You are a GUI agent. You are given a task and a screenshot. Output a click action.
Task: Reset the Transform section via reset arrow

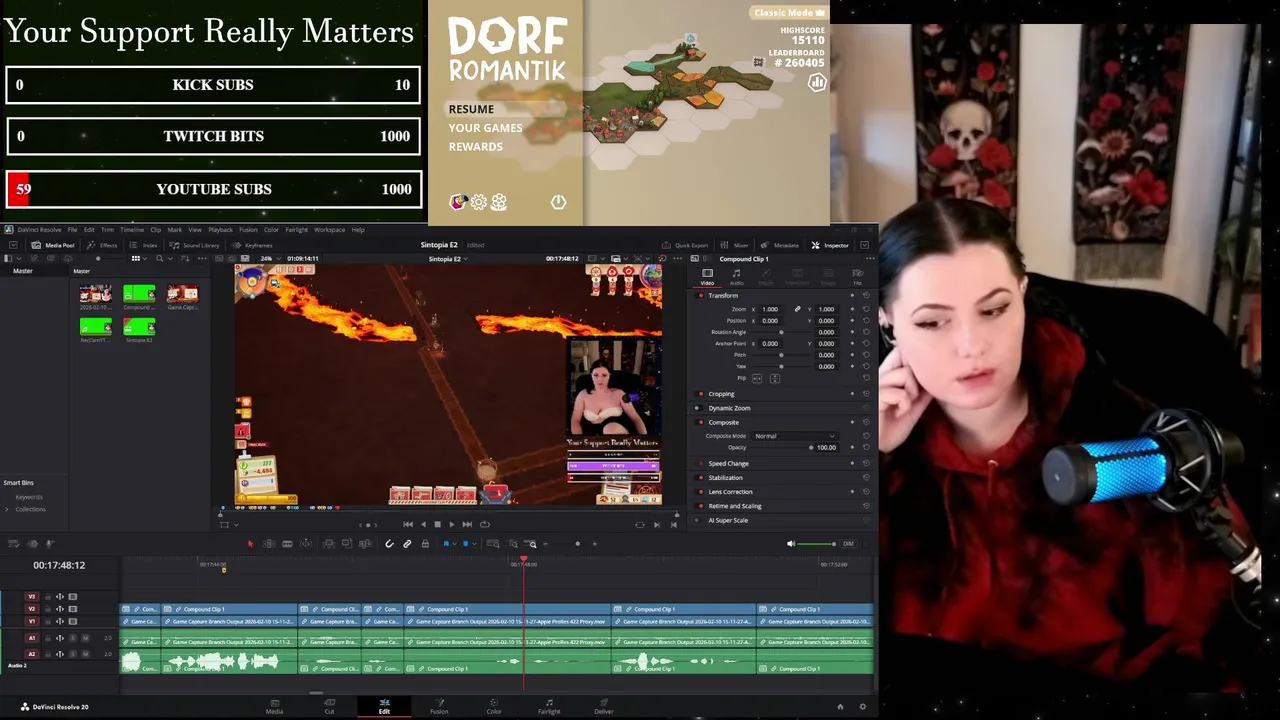tap(865, 296)
